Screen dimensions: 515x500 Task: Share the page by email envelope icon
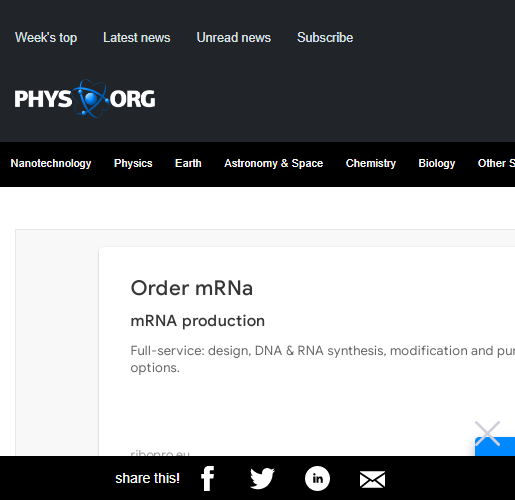pyautogui.click(x=372, y=479)
